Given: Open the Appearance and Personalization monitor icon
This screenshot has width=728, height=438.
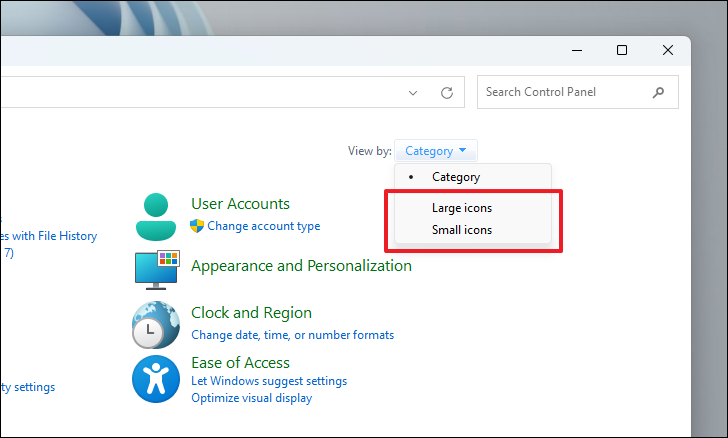Looking at the screenshot, I should (157, 270).
